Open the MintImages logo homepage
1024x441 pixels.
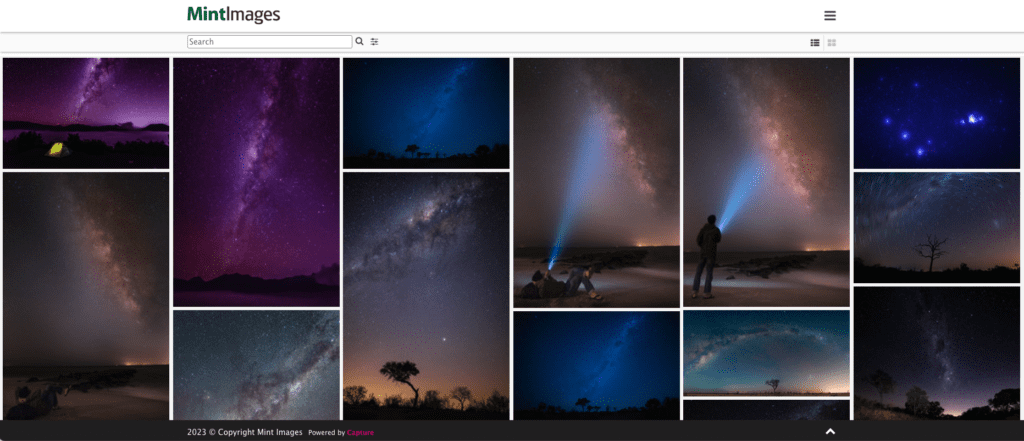click(x=234, y=14)
